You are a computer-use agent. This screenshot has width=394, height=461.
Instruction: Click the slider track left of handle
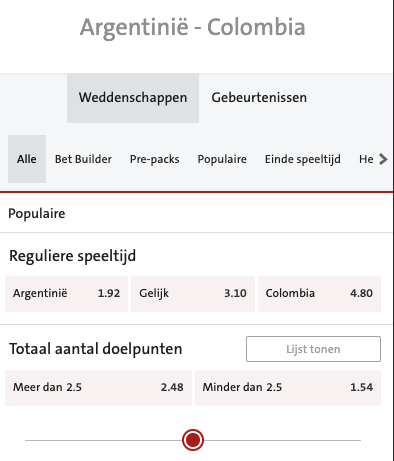103,440
